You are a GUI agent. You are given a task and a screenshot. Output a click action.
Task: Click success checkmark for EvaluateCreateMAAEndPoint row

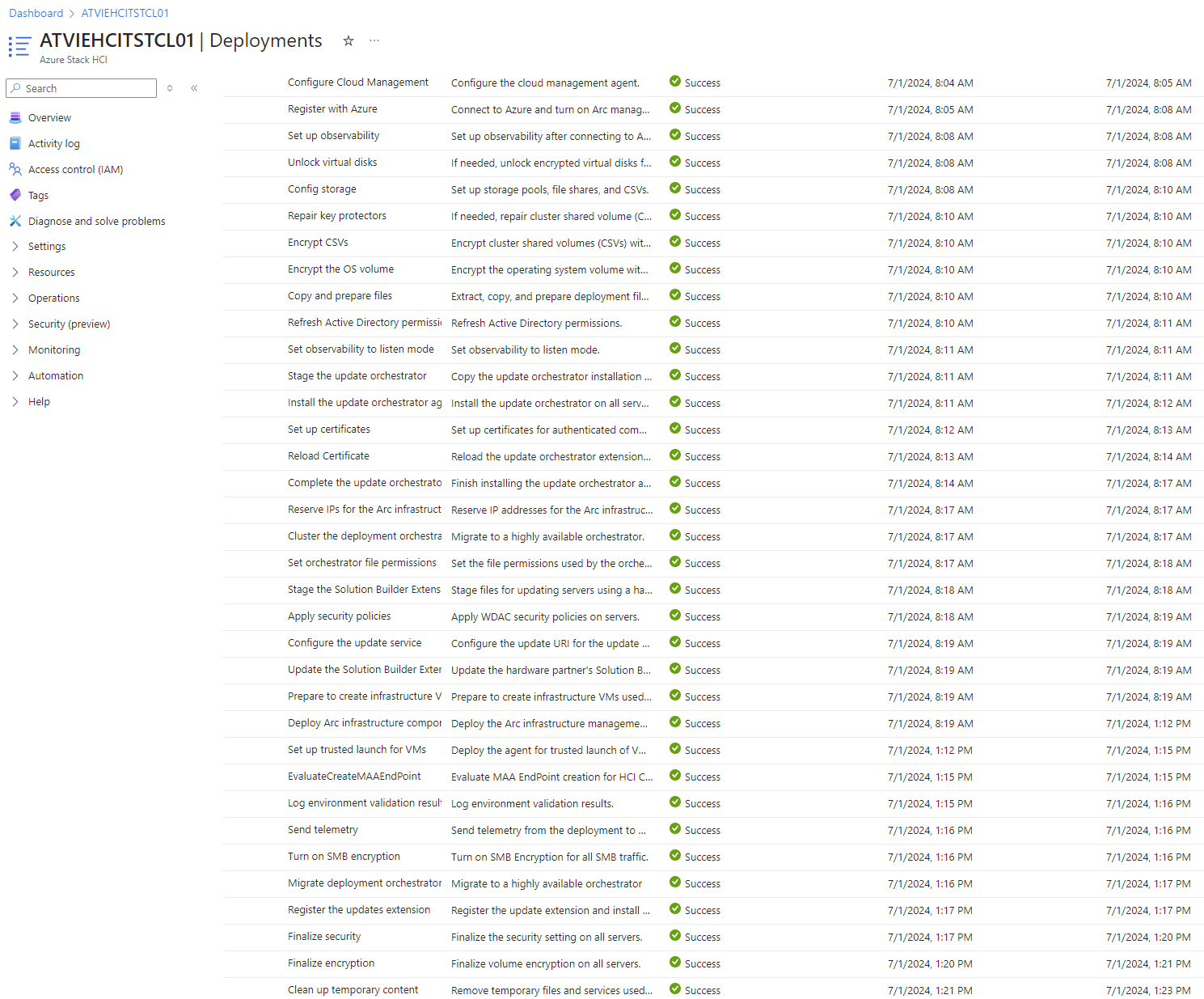[675, 775]
